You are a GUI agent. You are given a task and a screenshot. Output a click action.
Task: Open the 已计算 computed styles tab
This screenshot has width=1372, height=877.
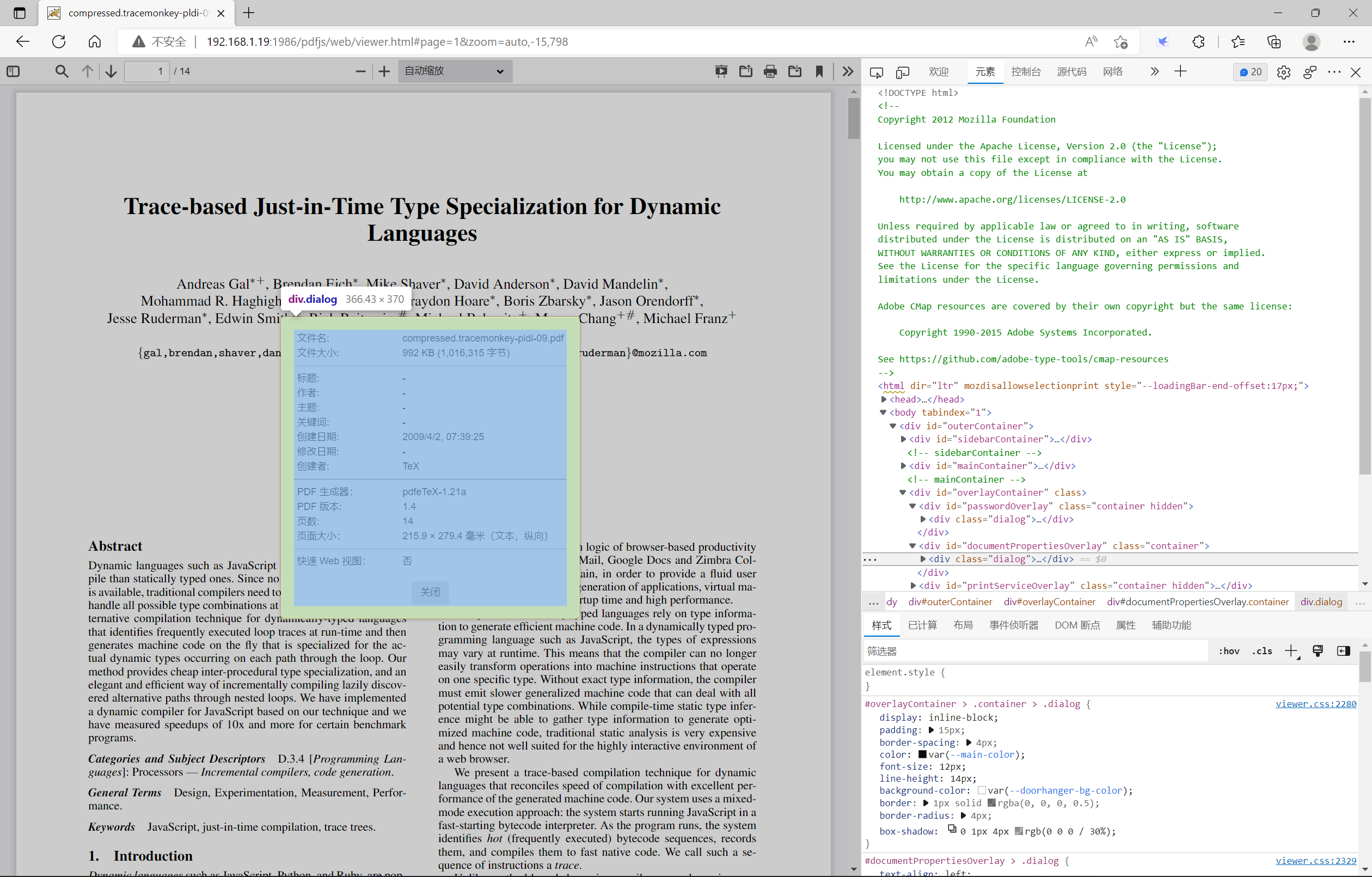point(922,625)
